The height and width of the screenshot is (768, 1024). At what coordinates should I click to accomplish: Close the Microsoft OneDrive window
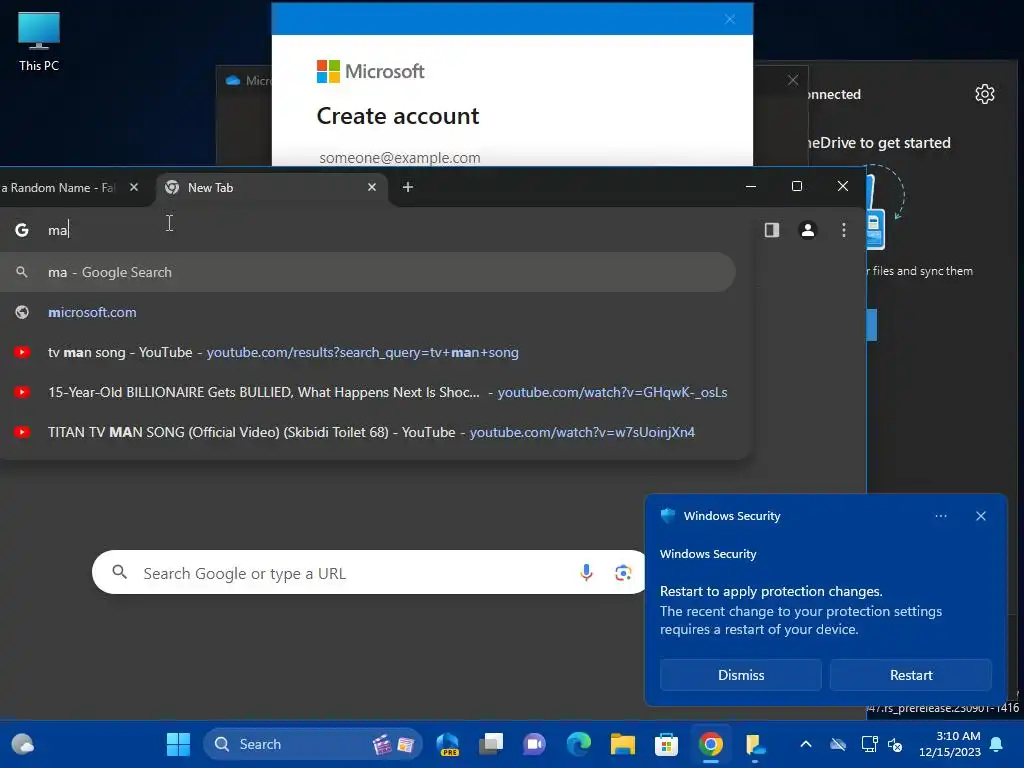point(793,80)
